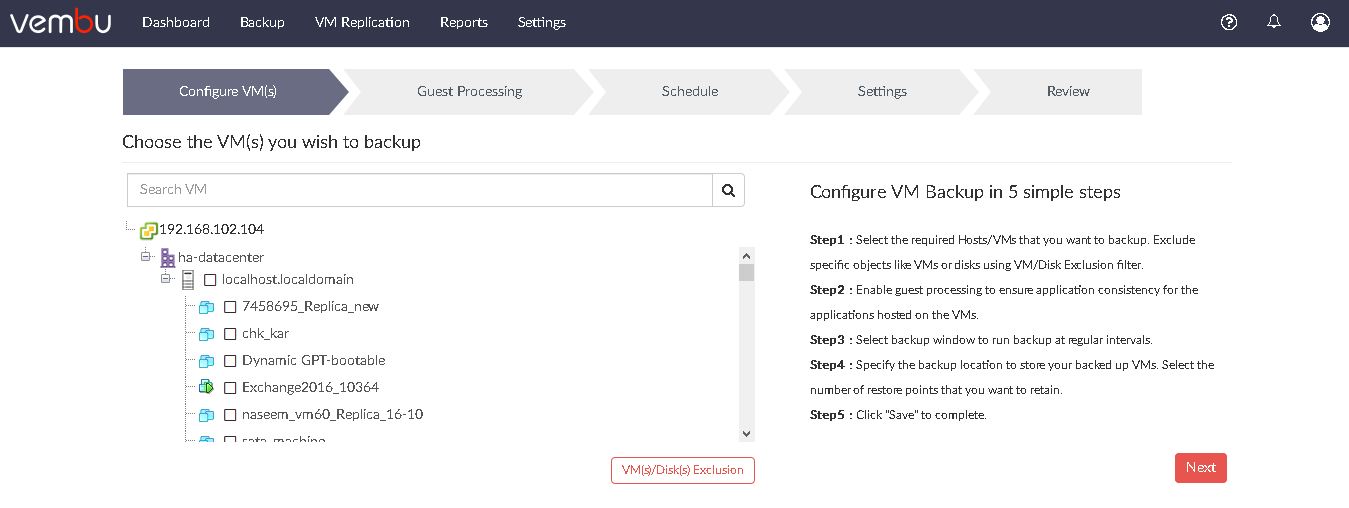Open the Reports menu
The image size is (1349, 508).
(x=464, y=22)
